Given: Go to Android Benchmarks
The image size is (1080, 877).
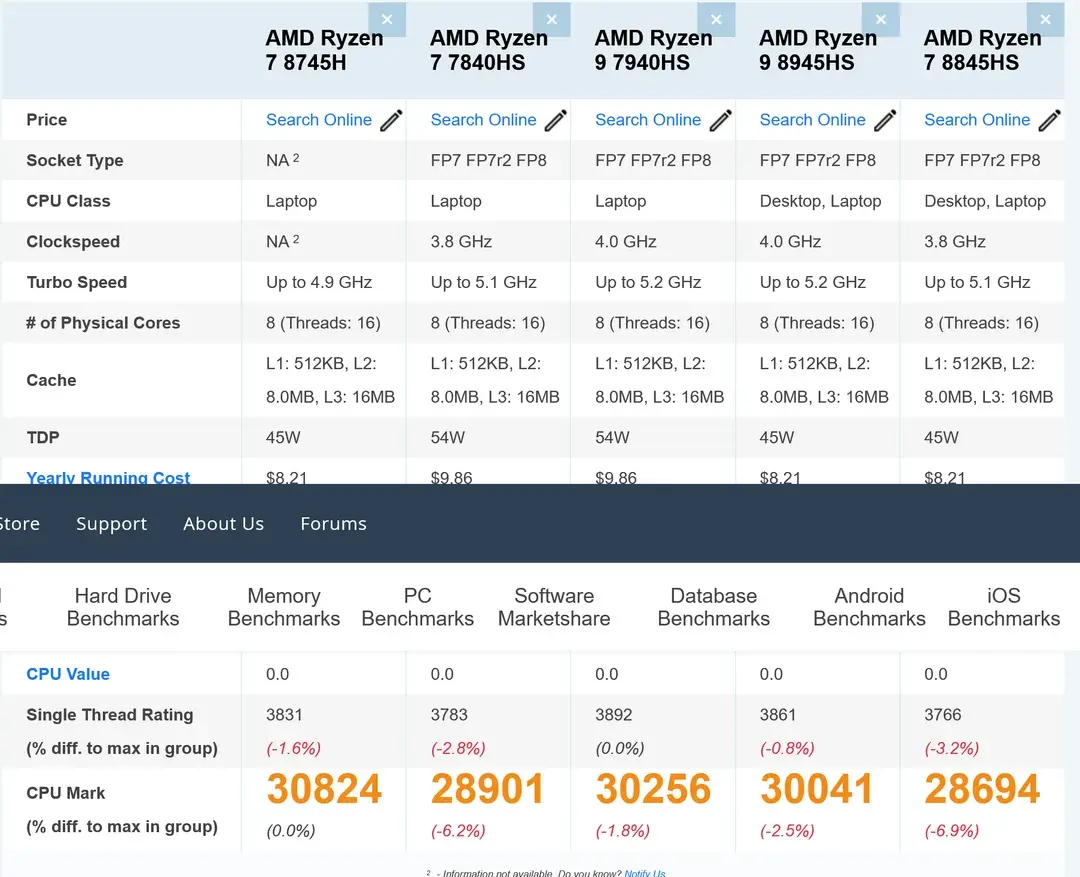Looking at the screenshot, I should [869, 607].
